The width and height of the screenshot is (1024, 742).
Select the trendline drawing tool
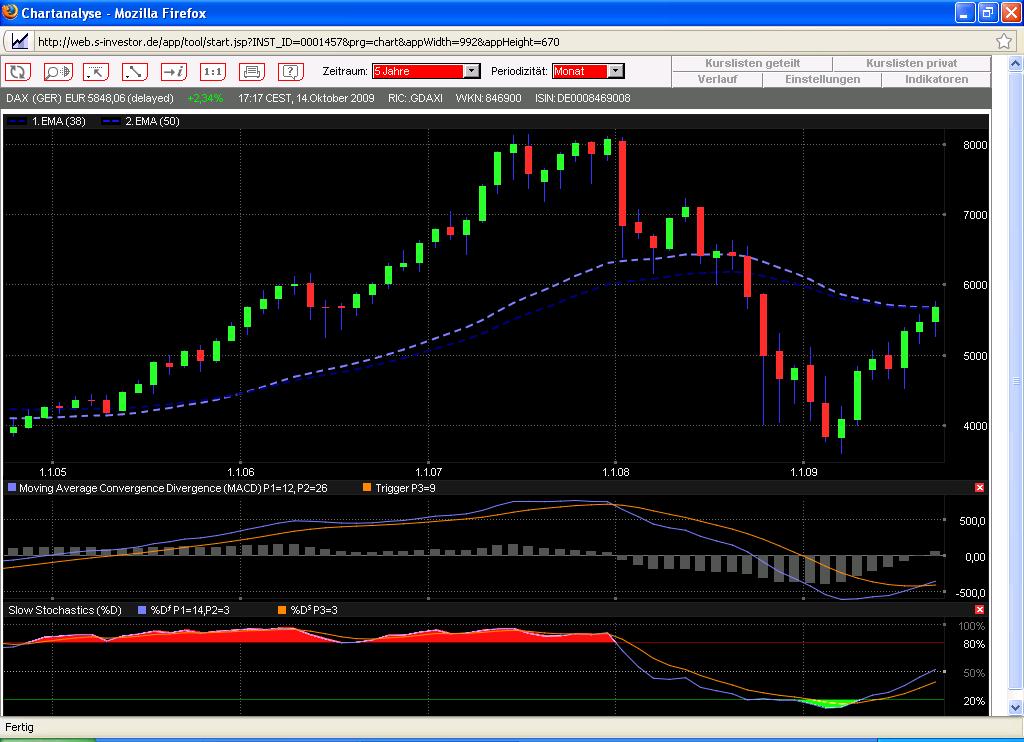click(135, 72)
